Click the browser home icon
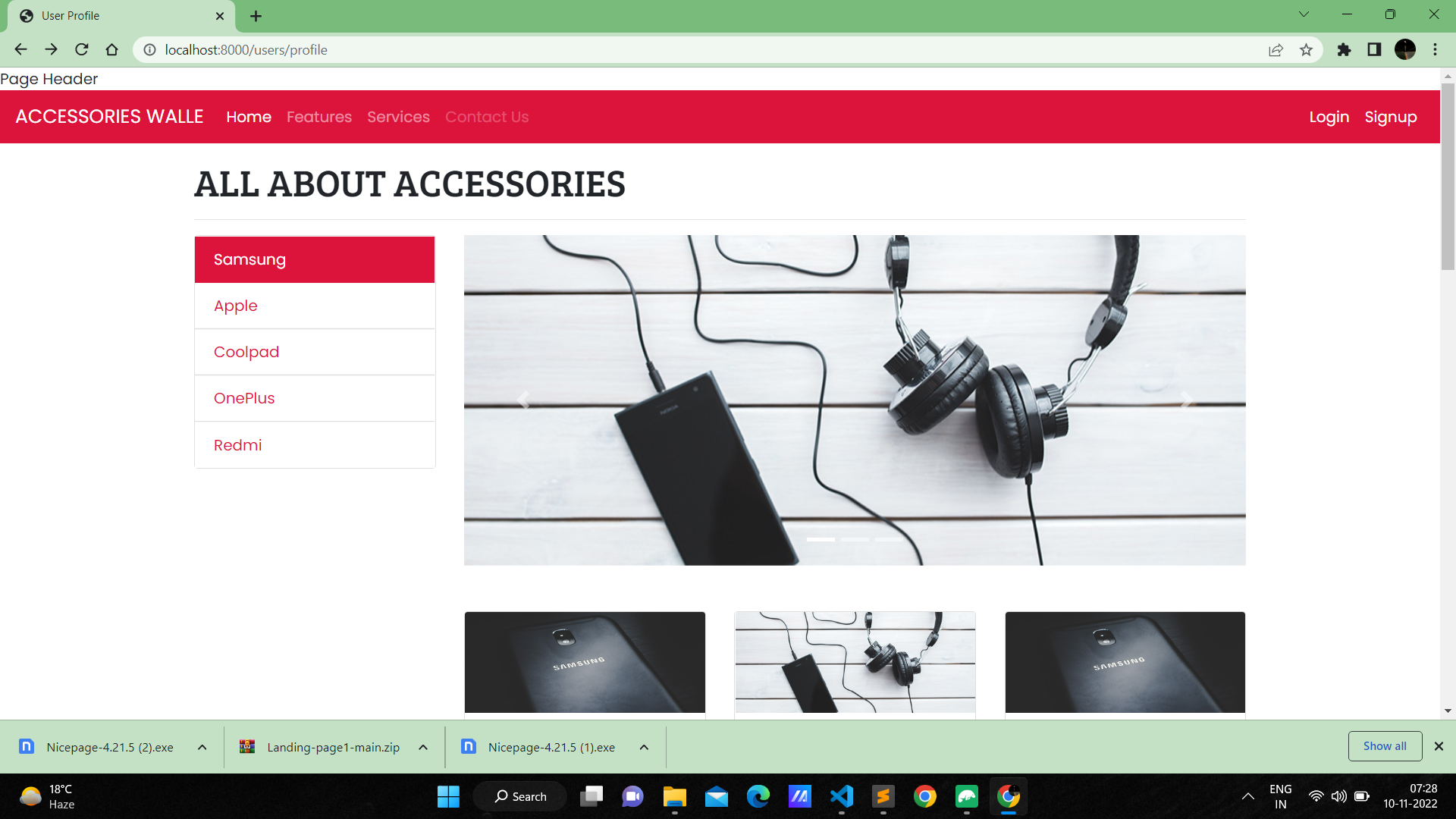 [x=112, y=50]
